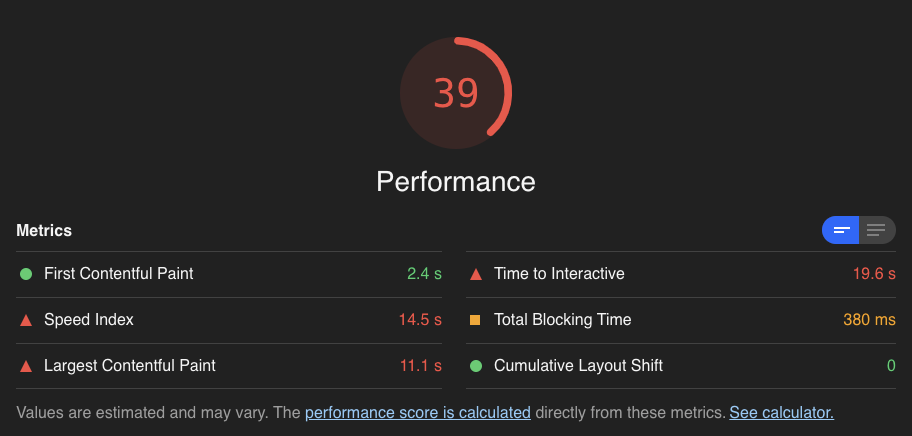Screen dimensions: 912x436
Task: Click the Metrics section heading
Action: click(x=44, y=230)
